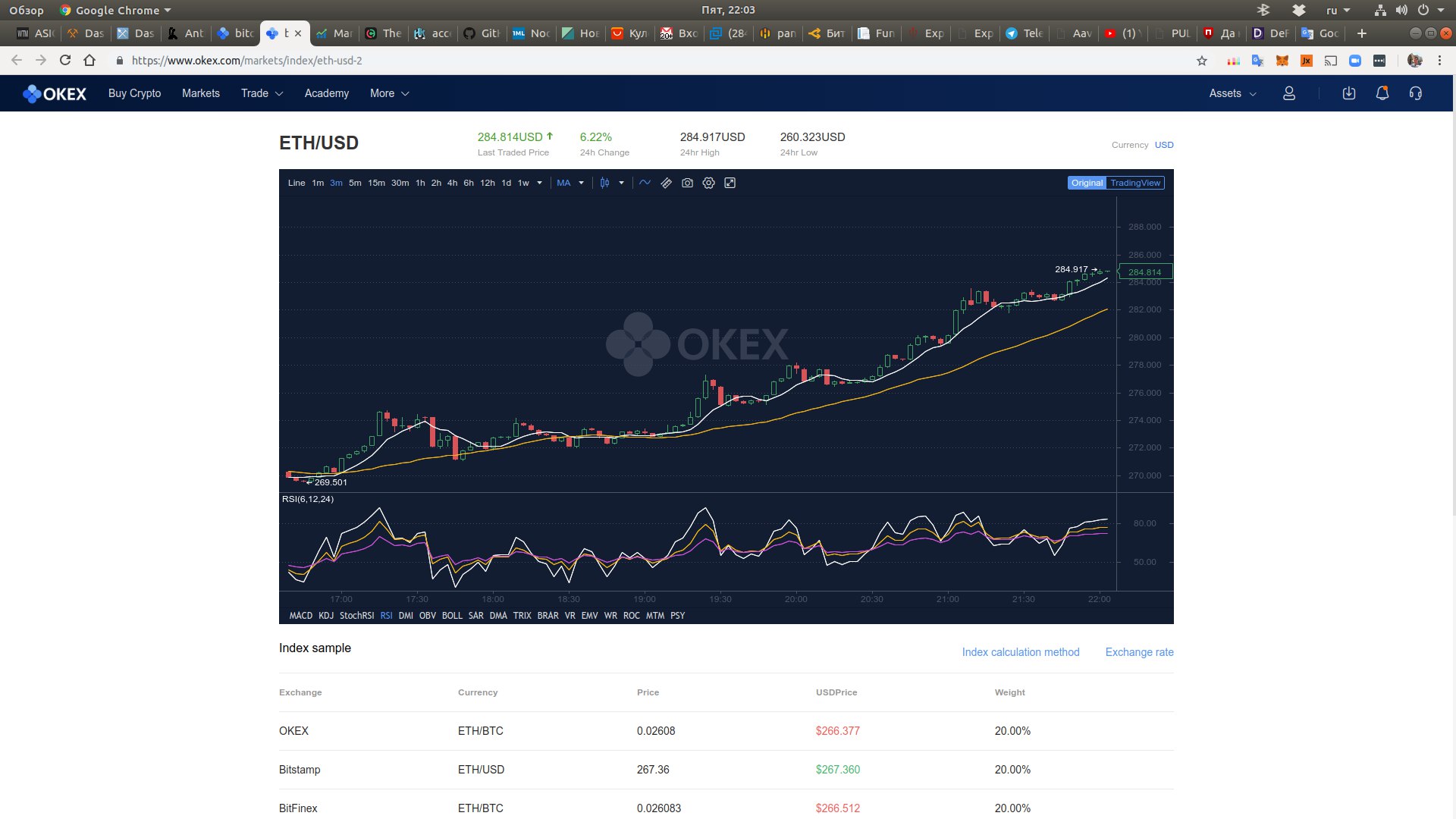Click the clock in top bar
Screen dimensions: 1456x819
pyautogui.click(x=728, y=10)
